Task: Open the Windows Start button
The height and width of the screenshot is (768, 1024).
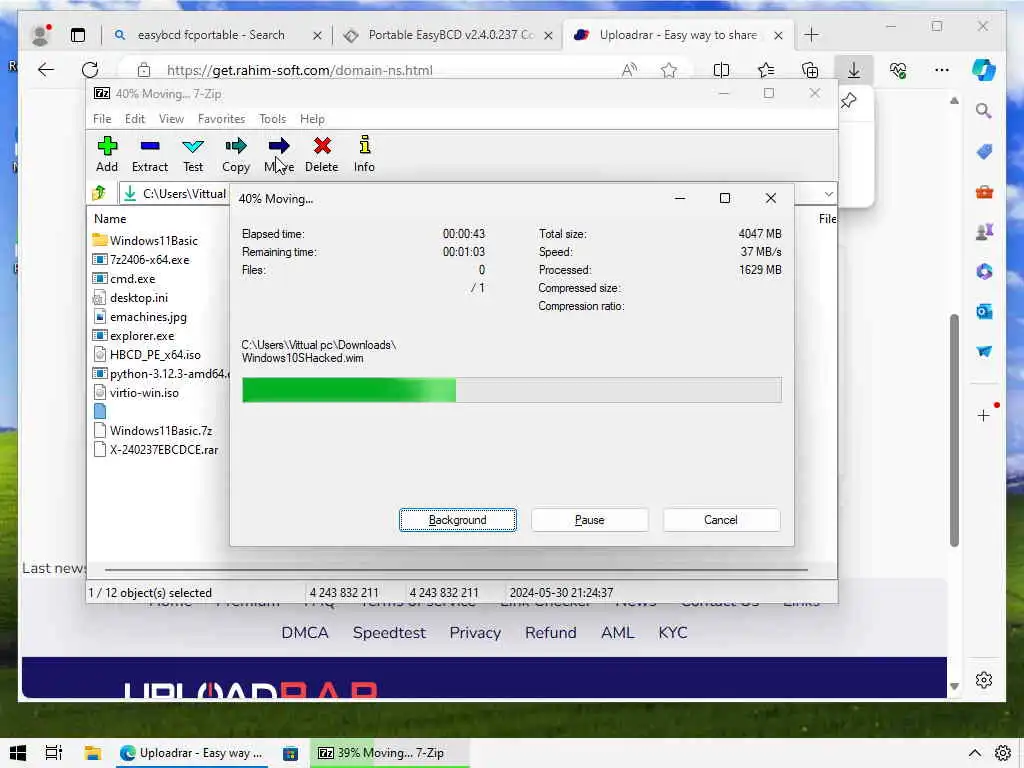Action: [18, 753]
